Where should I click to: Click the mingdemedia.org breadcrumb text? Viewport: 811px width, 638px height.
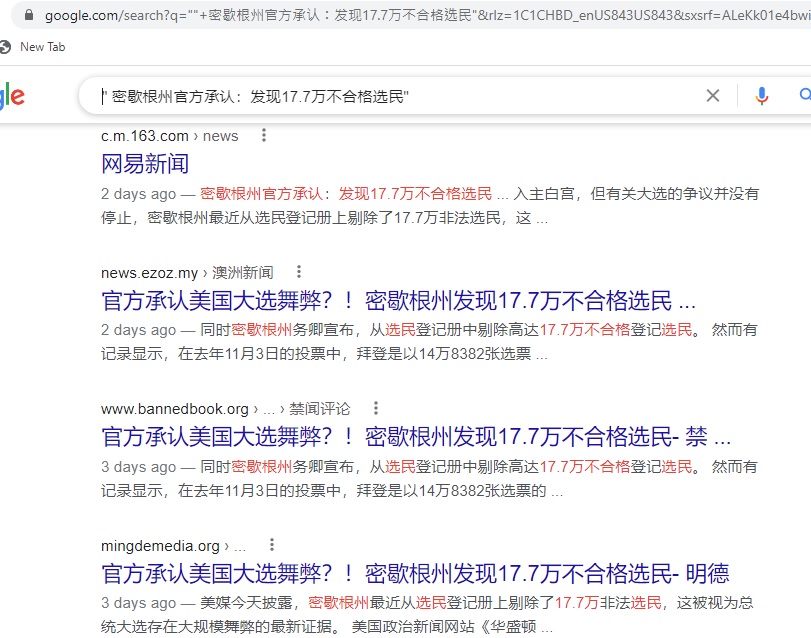pyautogui.click(x=173, y=545)
